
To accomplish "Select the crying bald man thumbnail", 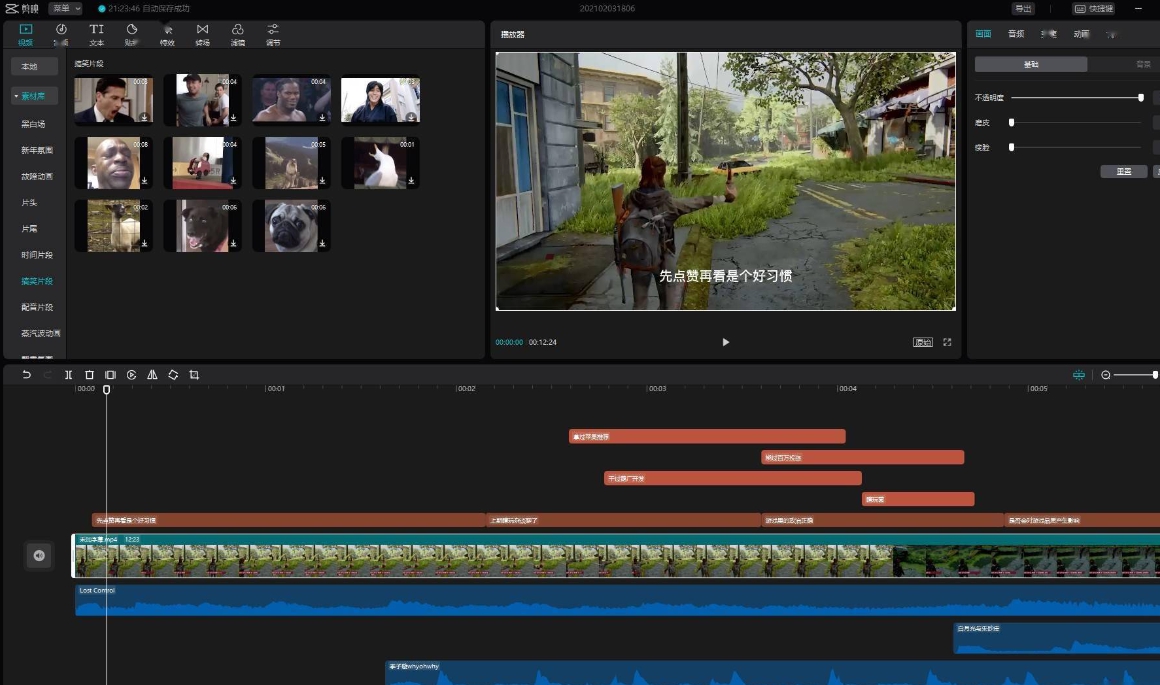I will [x=113, y=163].
